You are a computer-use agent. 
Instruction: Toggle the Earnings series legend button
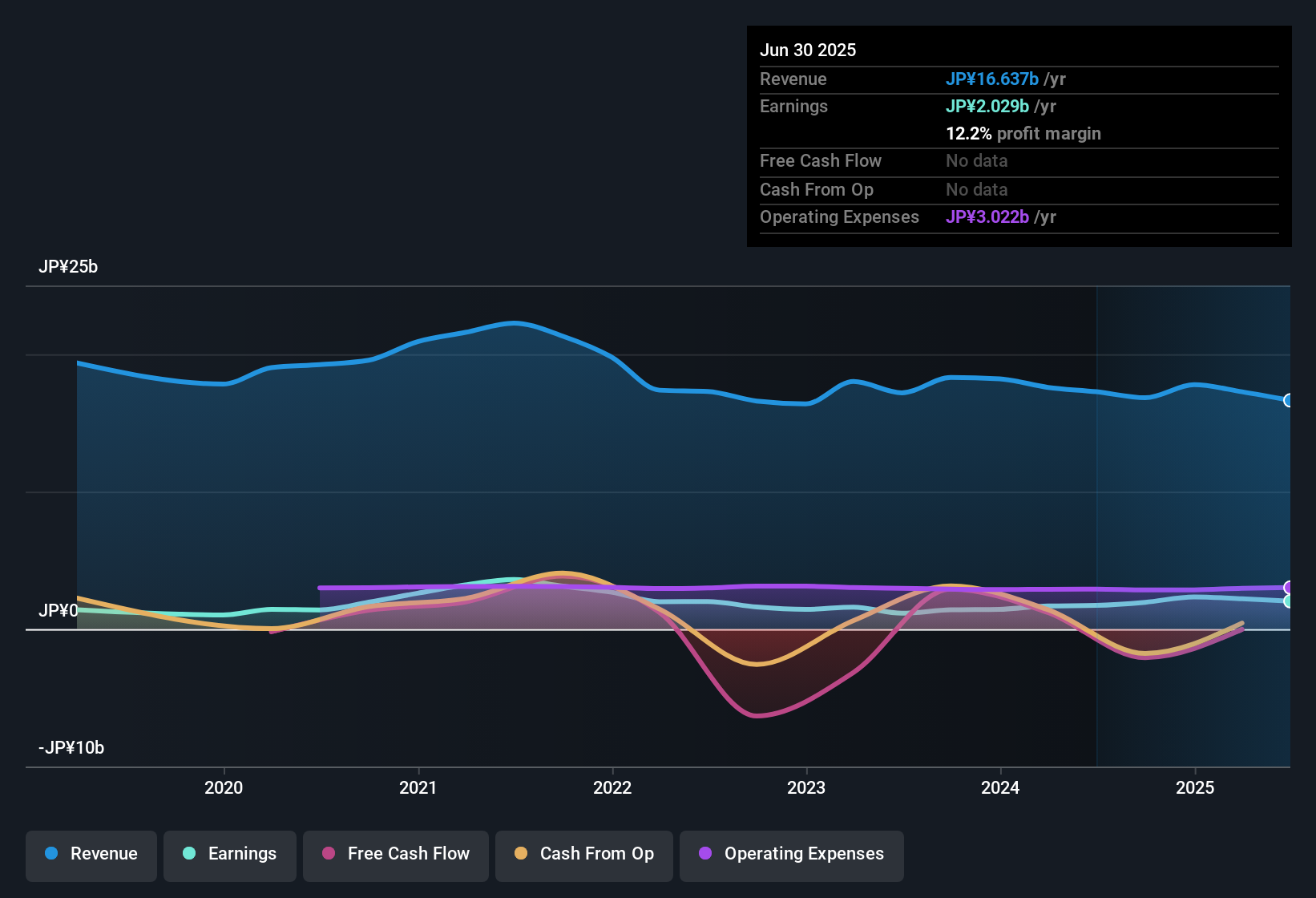click(x=230, y=856)
